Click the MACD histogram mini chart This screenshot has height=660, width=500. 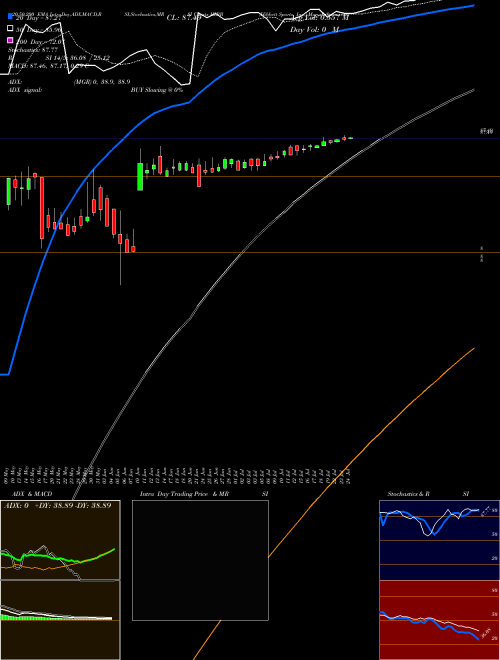(x=60, y=620)
